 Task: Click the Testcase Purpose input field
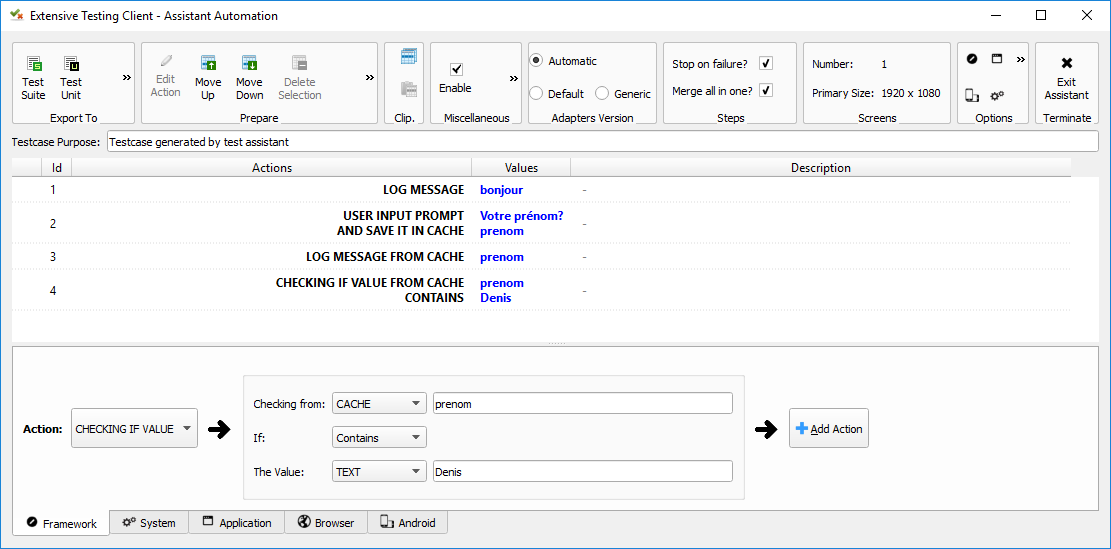tap(602, 142)
